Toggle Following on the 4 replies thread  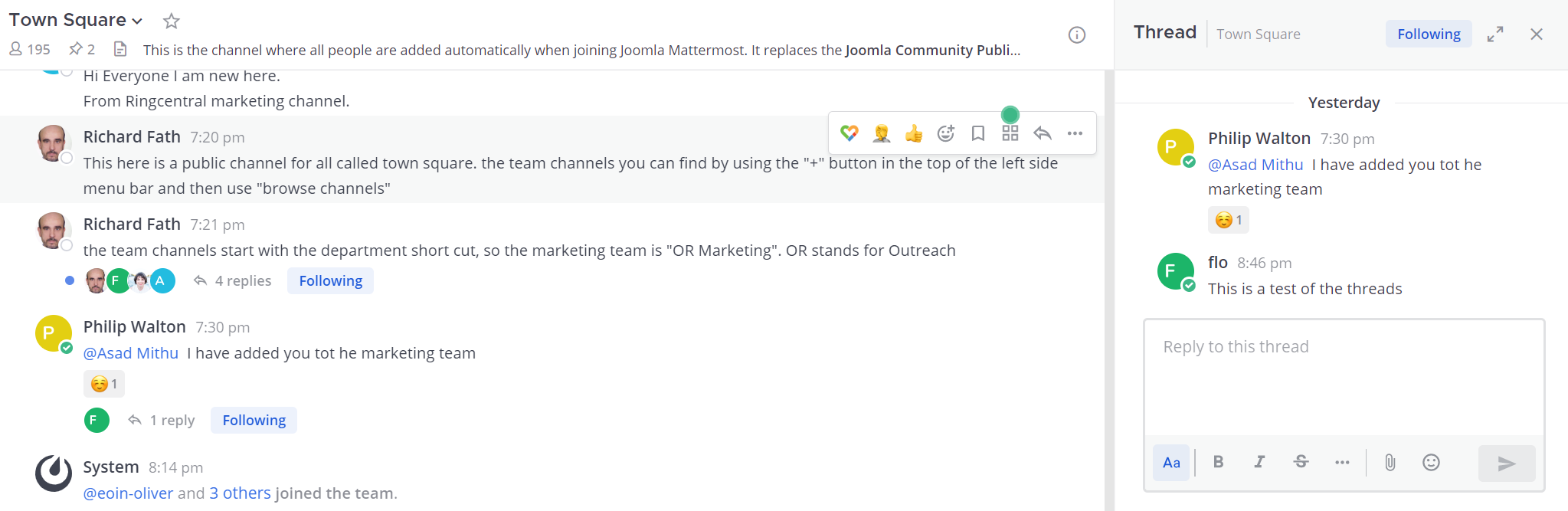330,281
